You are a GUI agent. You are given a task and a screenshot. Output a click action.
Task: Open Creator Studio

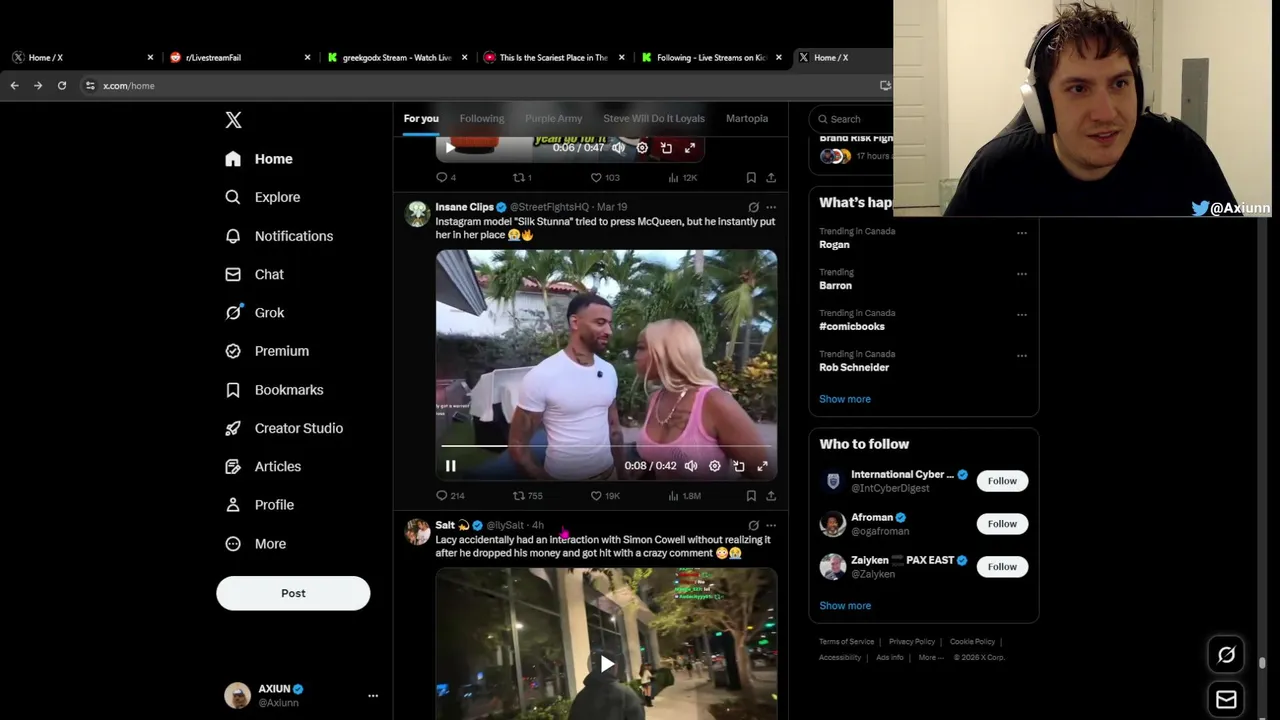pyautogui.click(x=284, y=428)
